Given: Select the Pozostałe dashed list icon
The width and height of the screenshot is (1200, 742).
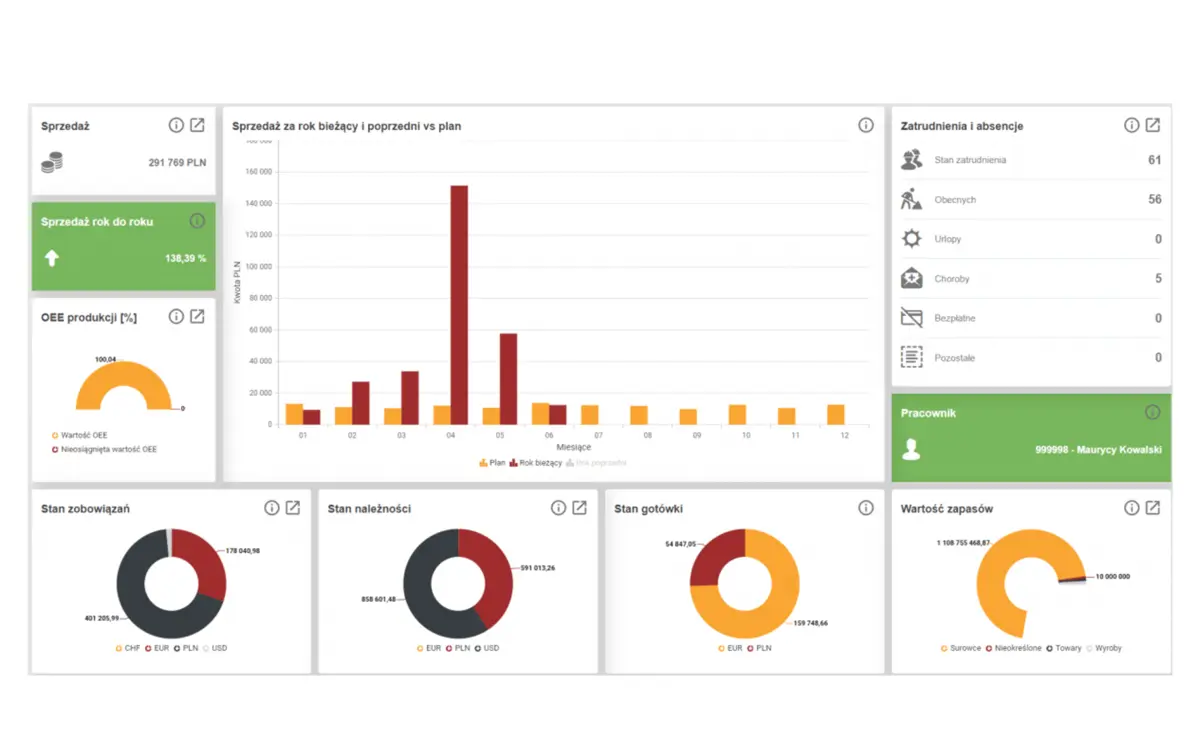Looking at the screenshot, I should click(911, 357).
